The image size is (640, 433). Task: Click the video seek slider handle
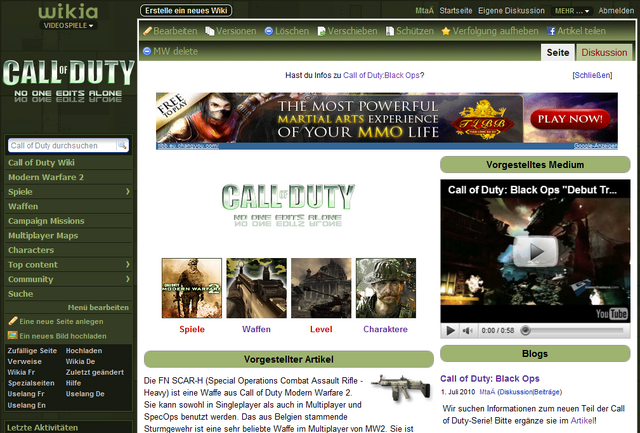click(x=526, y=331)
